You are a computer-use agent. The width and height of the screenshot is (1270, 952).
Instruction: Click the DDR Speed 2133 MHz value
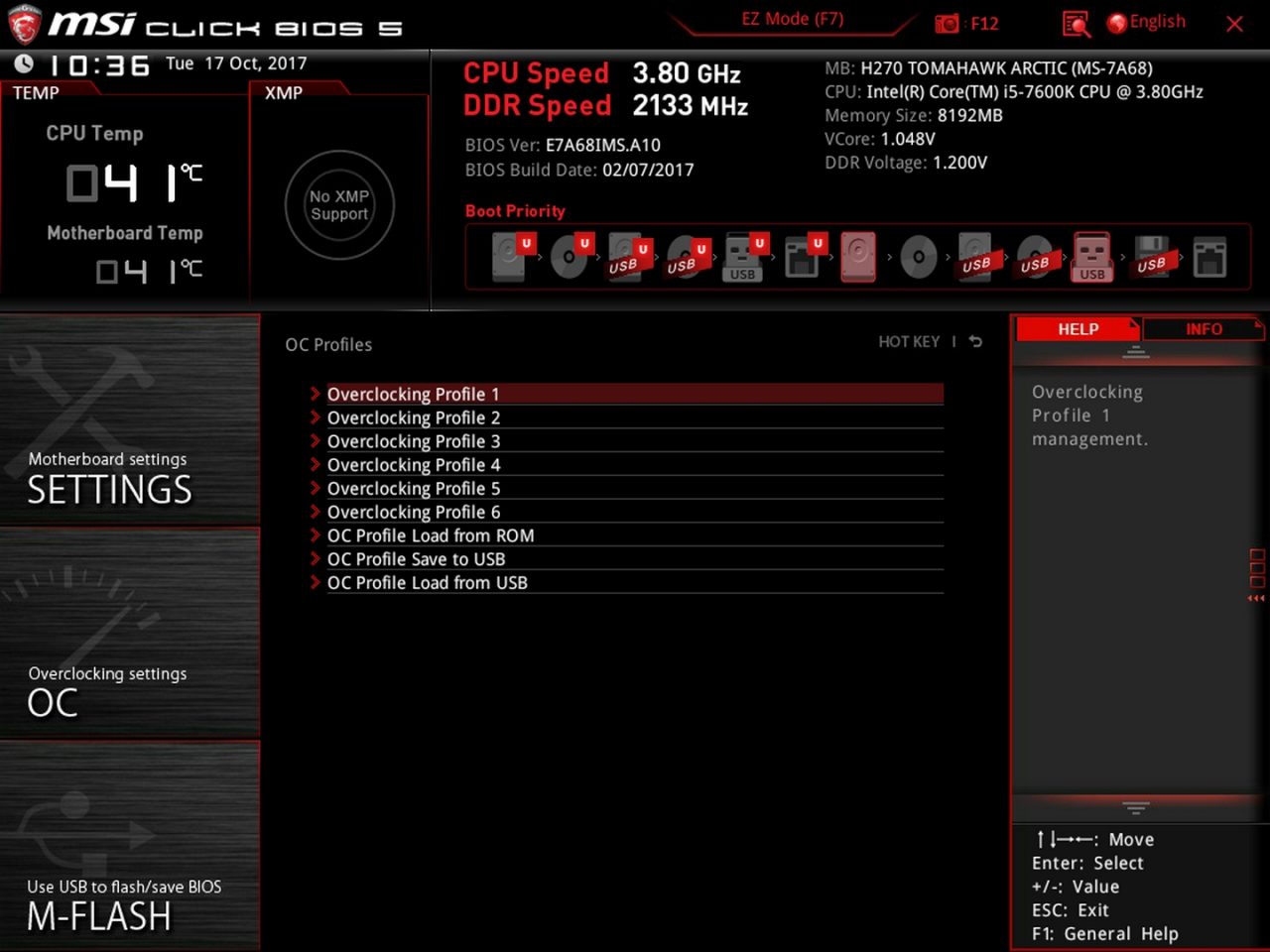click(x=691, y=106)
